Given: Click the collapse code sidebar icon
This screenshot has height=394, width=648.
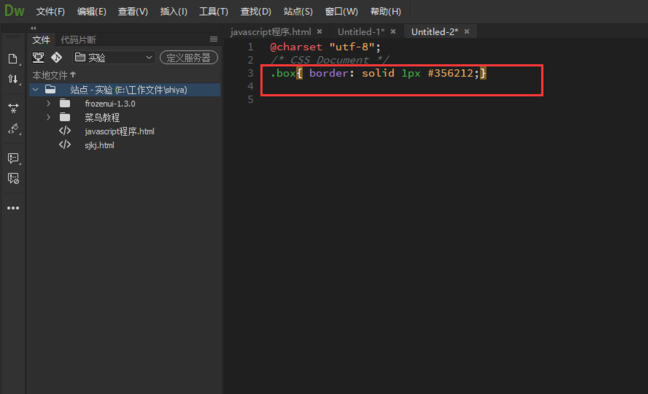Looking at the screenshot, I should 13,108.
